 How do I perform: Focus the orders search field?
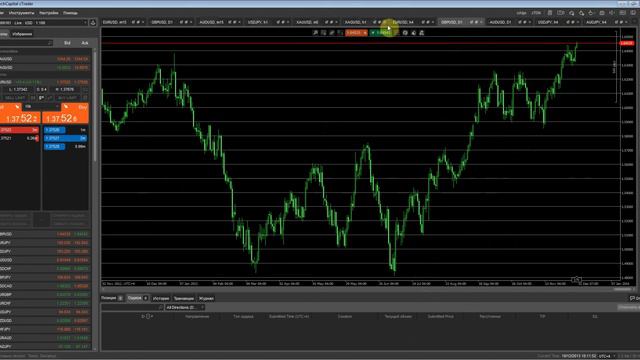tap(132, 307)
